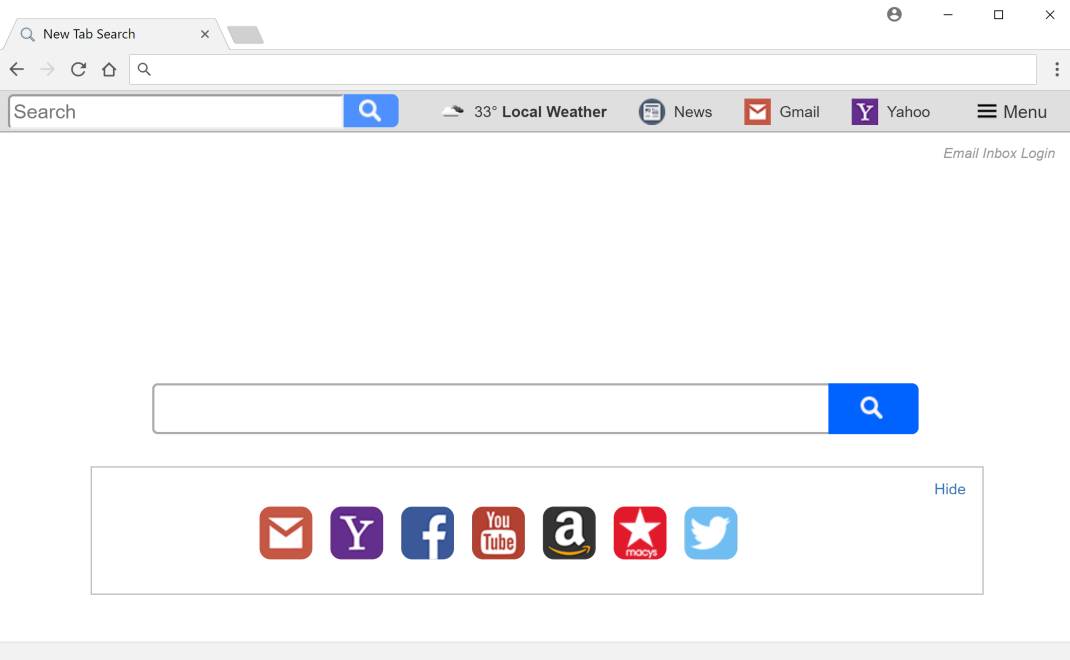Open the Amazon shortcut tile
The height and width of the screenshot is (660, 1070).
[569, 532]
